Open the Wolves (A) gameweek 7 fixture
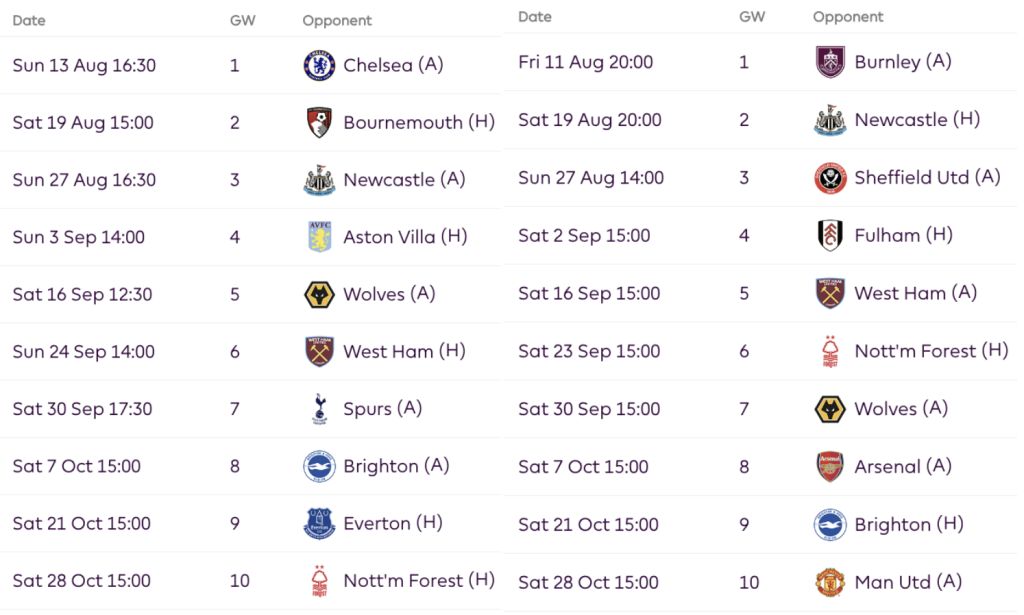Viewport: 1024px width, 615px height. [901, 409]
